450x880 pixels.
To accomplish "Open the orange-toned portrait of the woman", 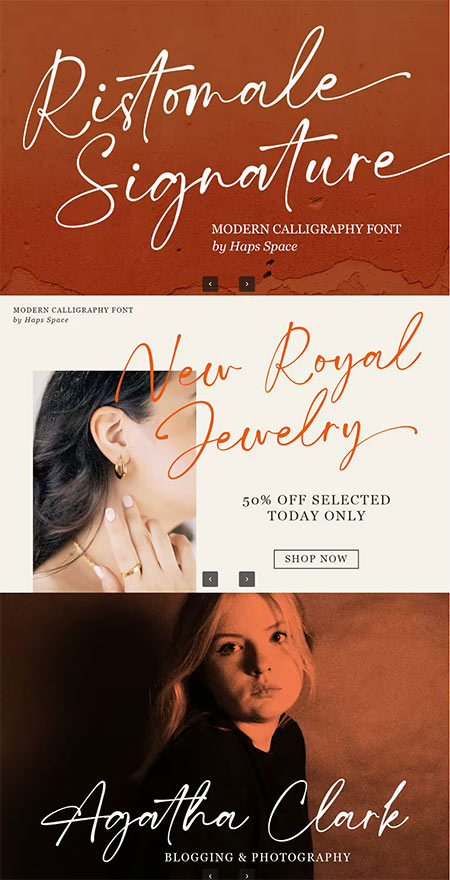I will coord(225,736).
